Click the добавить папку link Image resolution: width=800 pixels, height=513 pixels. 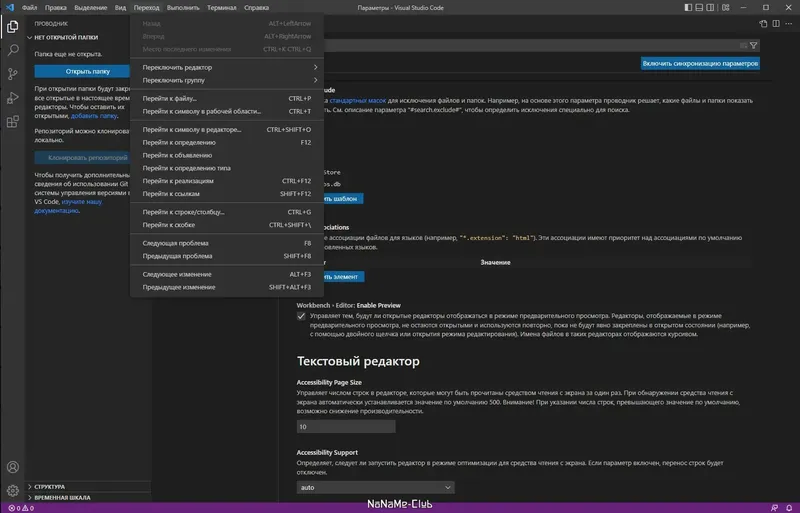(94, 116)
